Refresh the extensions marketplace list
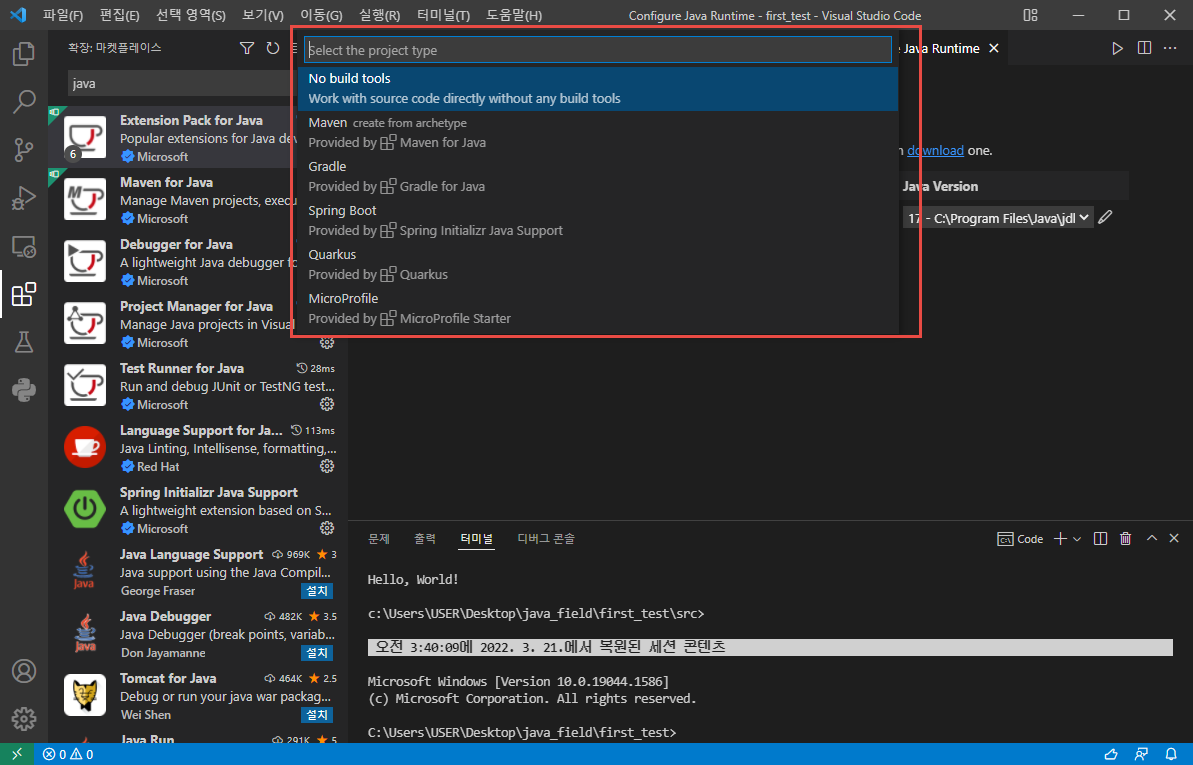Screen dimensions: 1193x765 tap(272, 48)
